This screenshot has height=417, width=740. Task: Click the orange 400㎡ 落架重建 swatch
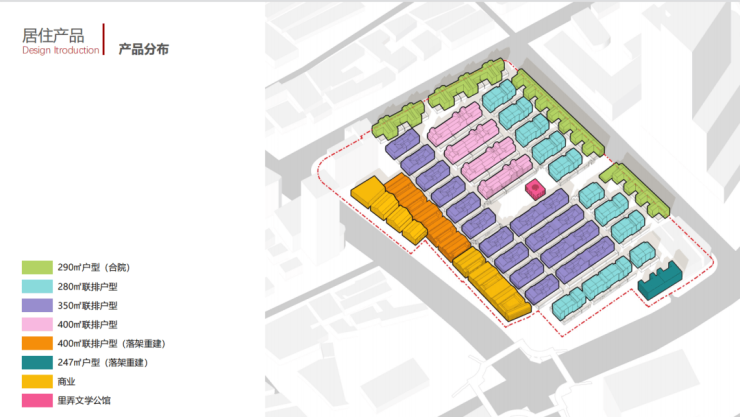click(x=37, y=343)
